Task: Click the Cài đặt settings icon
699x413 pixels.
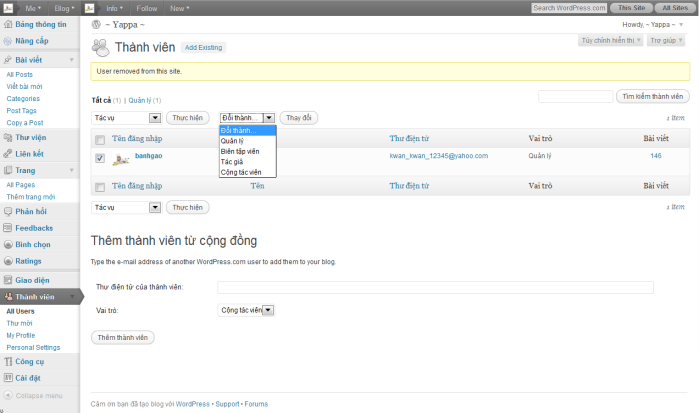Action: (x=8, y=377)
